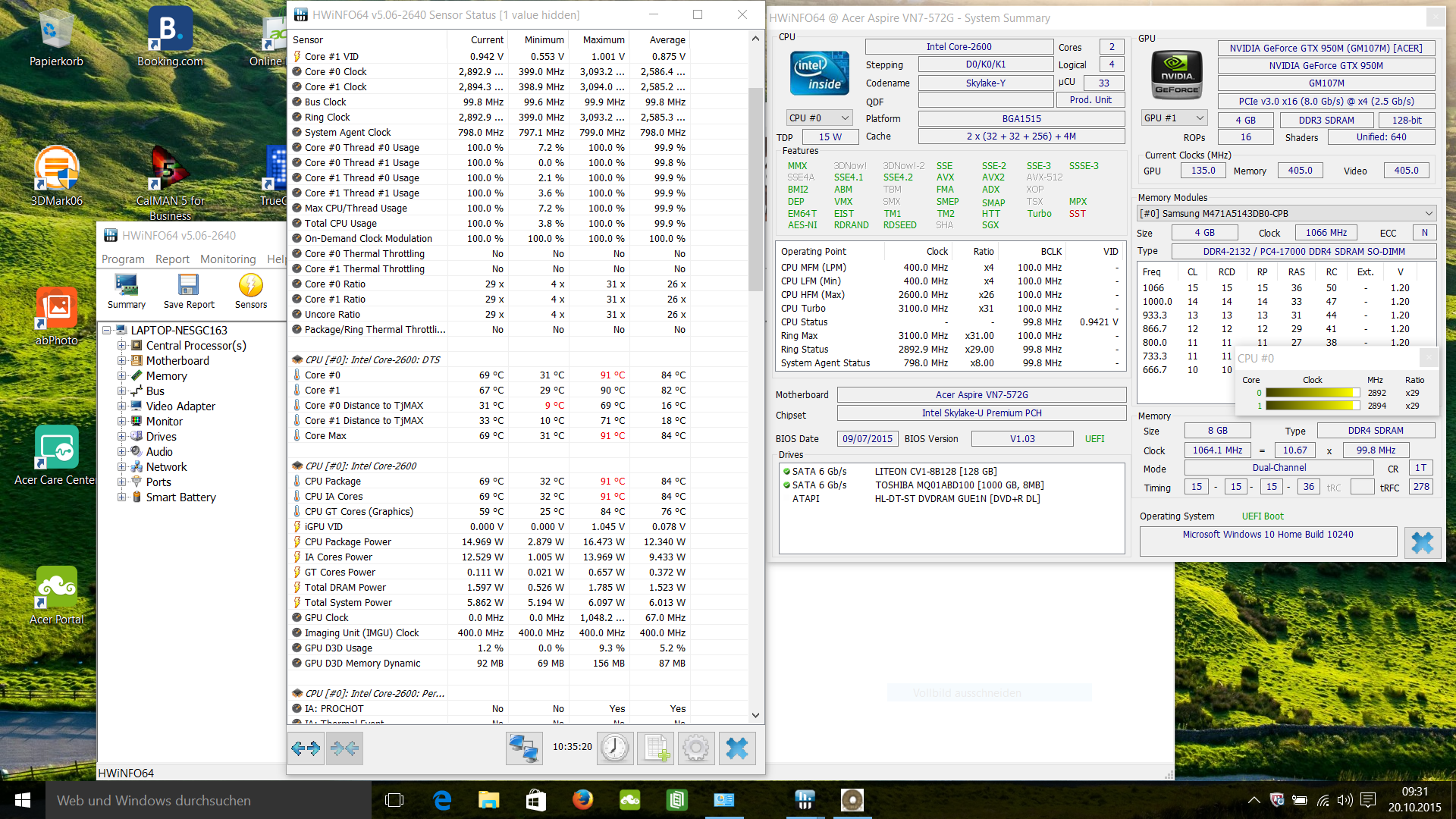This screenshot has height=819, width=1456.
Task: Expand the Central Processor(s) tree node
Action: click(x=121, y=345)
